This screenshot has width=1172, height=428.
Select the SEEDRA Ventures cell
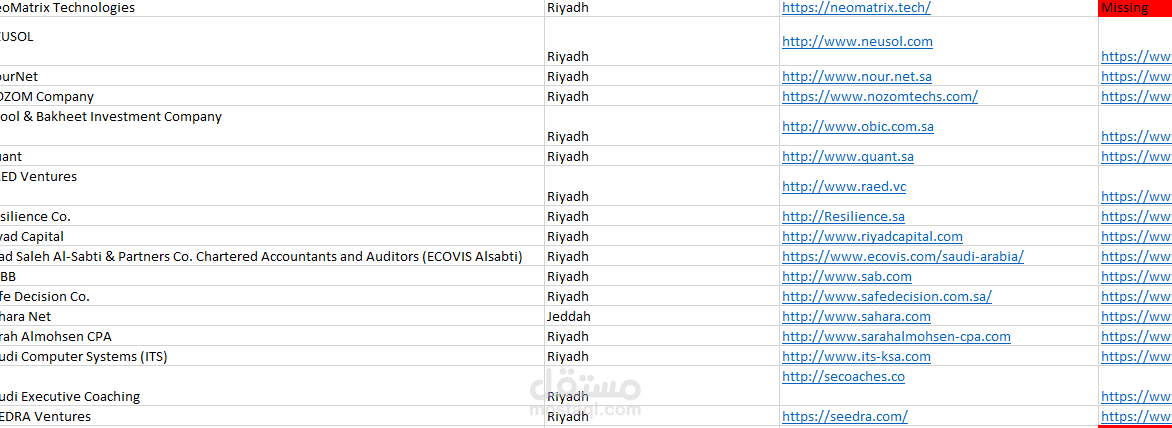pyautogui.click(x=272, y=416)
